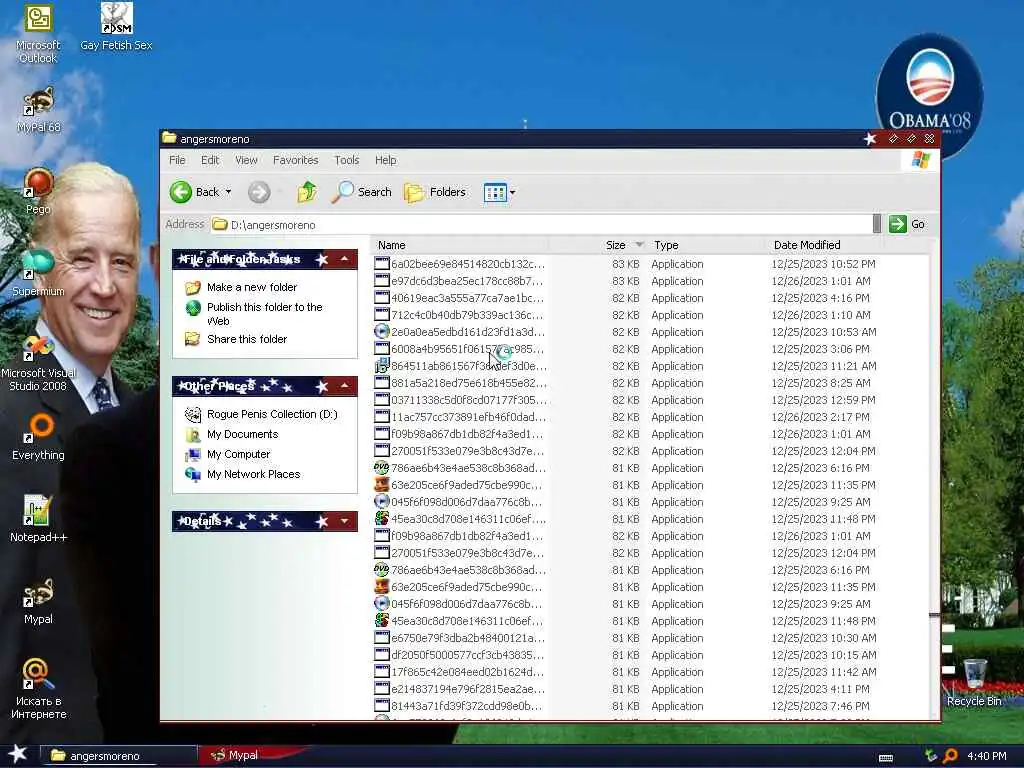Image resolution: width=1024 pixels, height=768 pixels.
Task: Sort by the Date Modified column header
Action: (x=824, y=245)
